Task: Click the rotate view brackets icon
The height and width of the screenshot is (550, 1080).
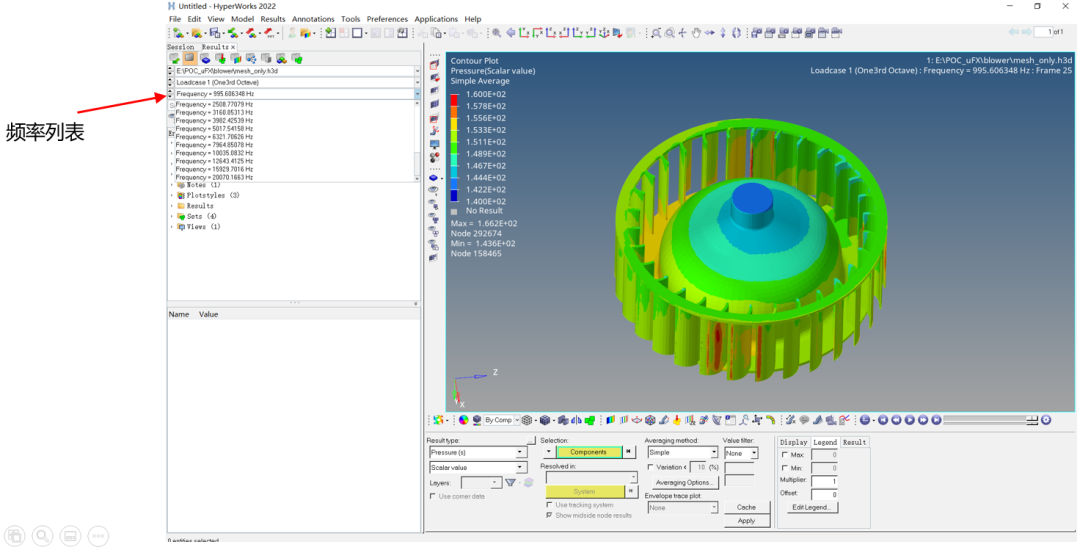Action: pyautogui.click(x=736, y=32)
